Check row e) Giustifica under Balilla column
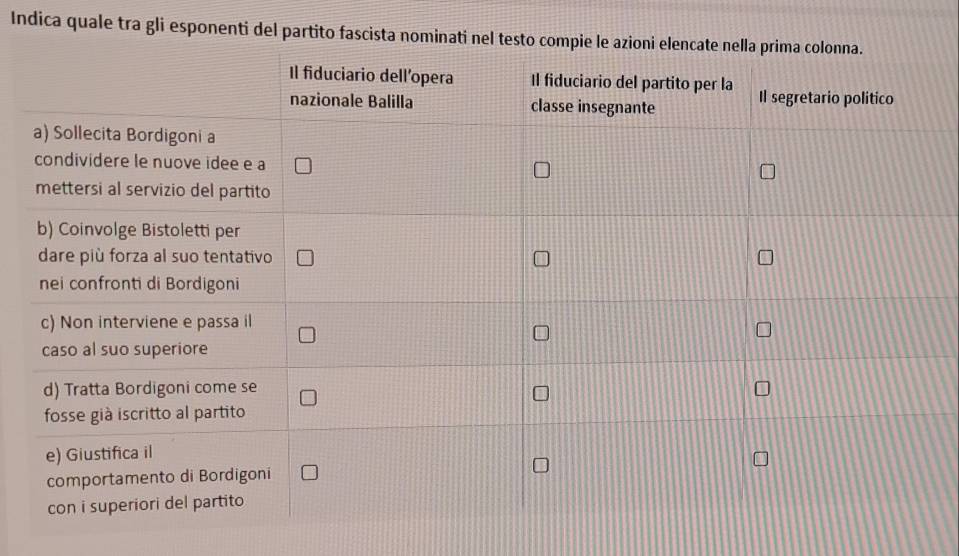The width and height of the screenshot is (959, 556). click(309, 472)
